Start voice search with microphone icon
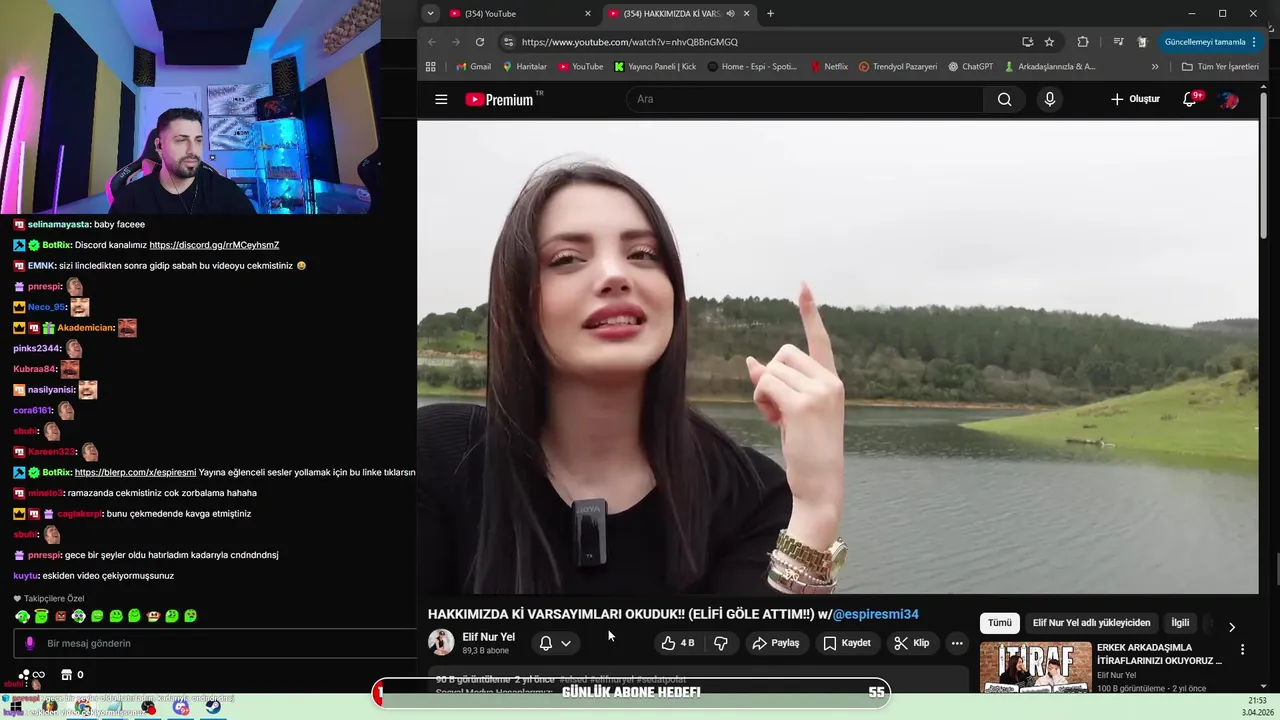 pyautogui.click(x=1049, y=99)
